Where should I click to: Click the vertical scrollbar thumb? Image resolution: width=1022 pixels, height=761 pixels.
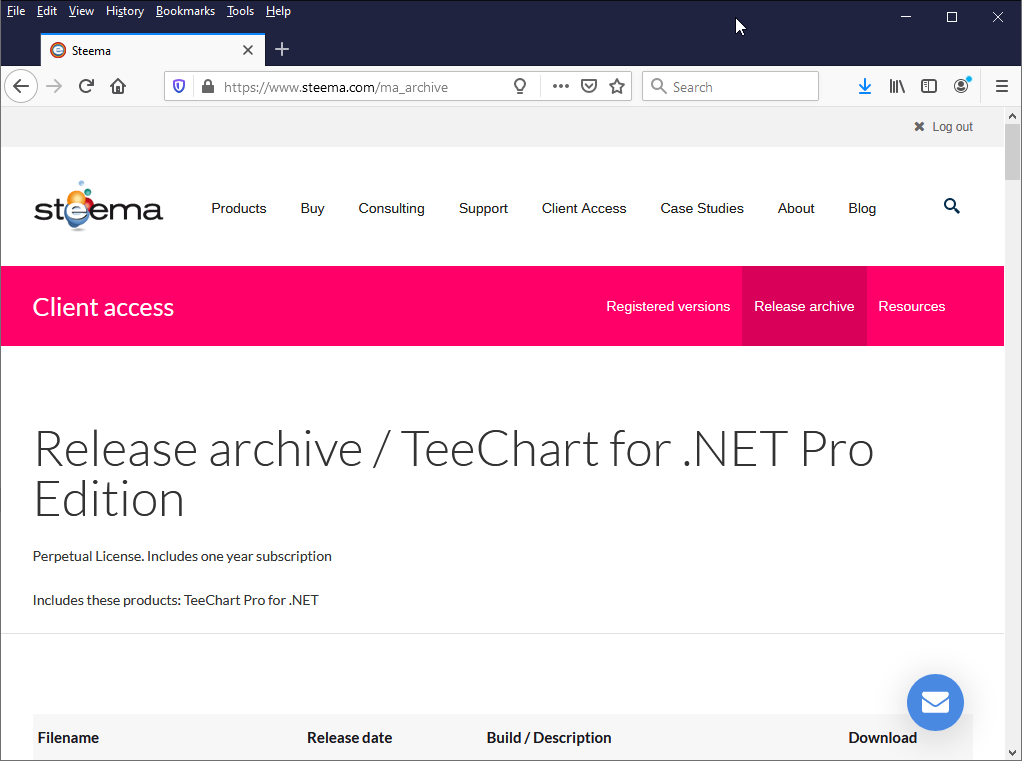coord(1012,152)
